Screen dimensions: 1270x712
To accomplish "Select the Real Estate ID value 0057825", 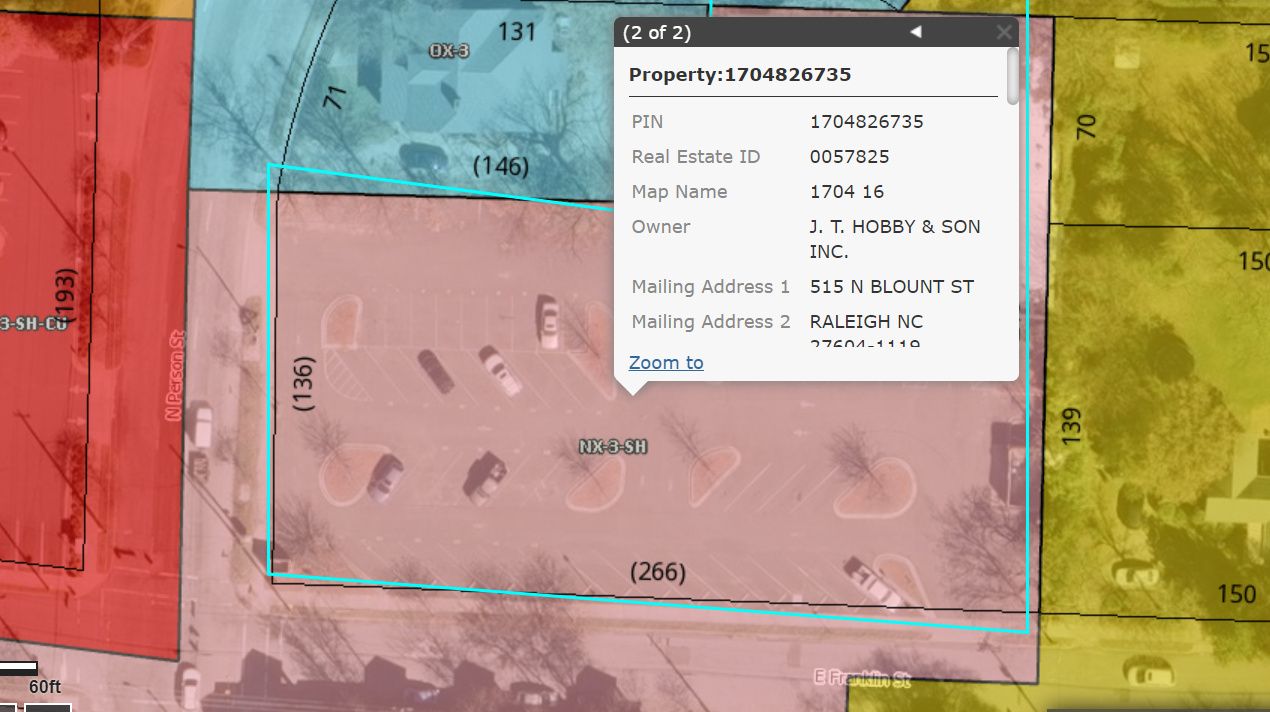I will click(x=849, y=157).
